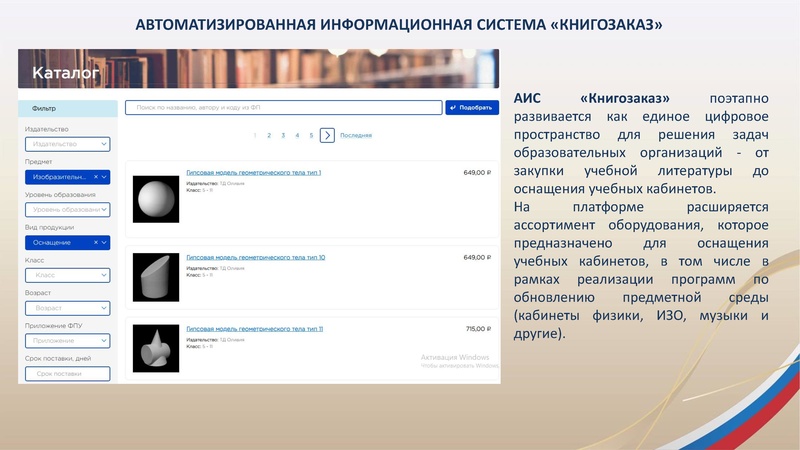Viewport: 800px width, 450px height.
Task: Jump to the Последняя page link
Action: [356, 135]
